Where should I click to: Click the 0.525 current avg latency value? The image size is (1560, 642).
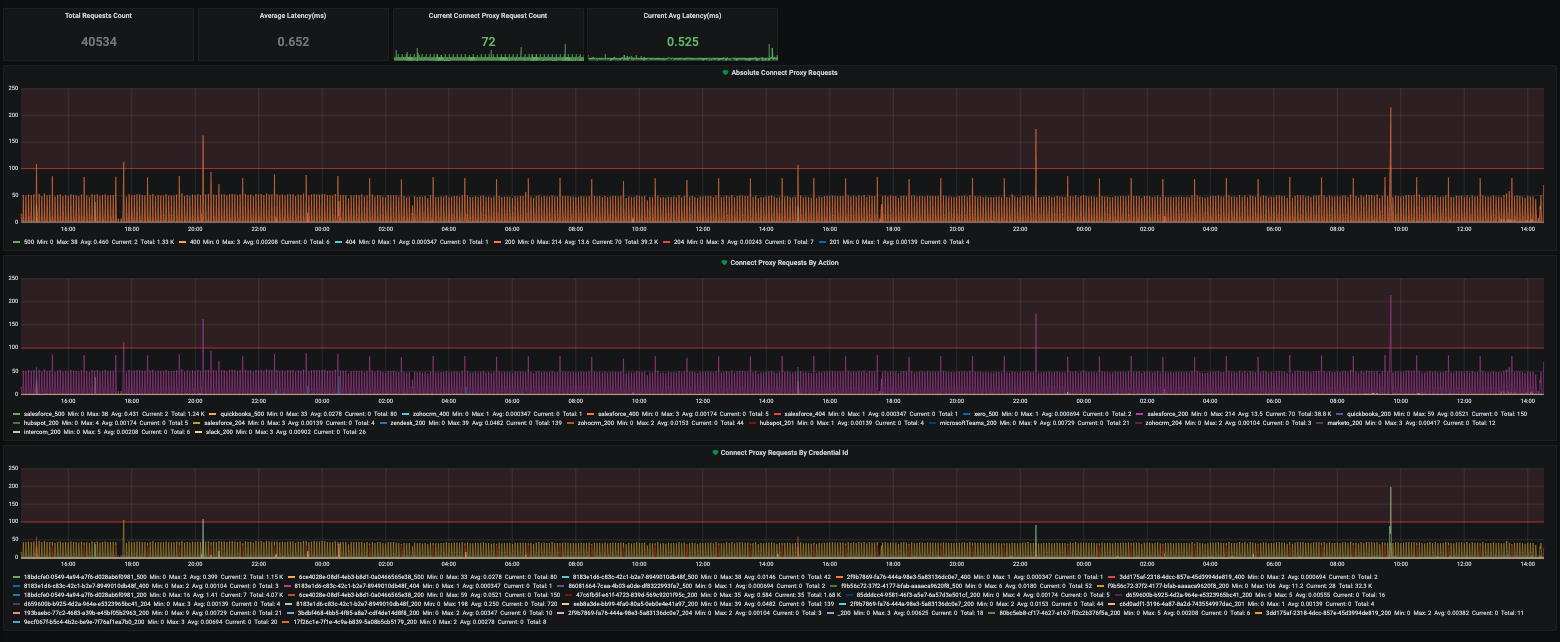click(x=682, y=42)
